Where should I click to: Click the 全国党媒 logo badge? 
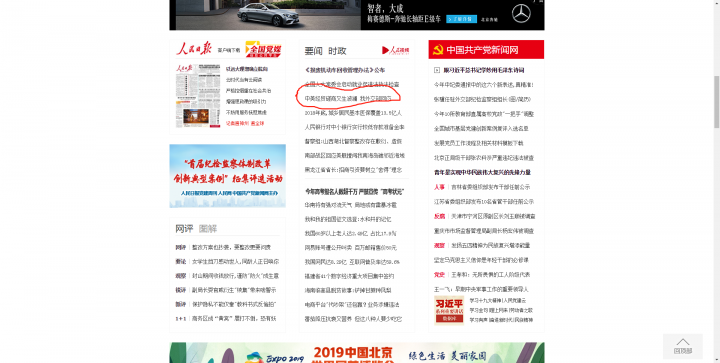263,49
